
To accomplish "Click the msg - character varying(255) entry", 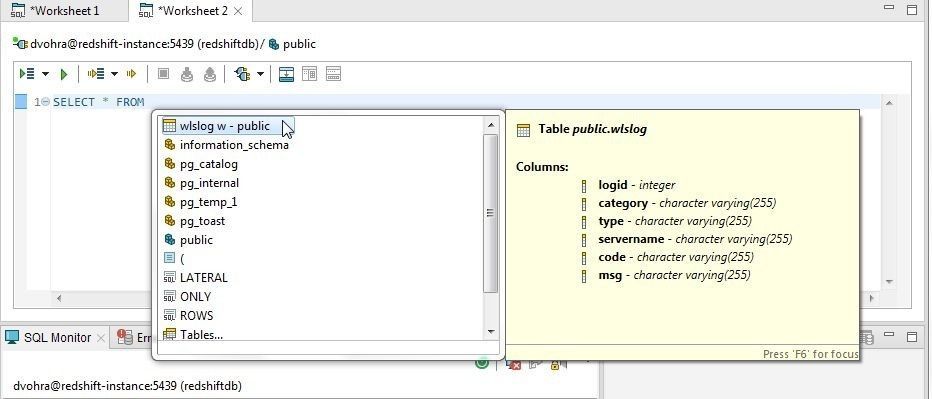I will [674, 275].
